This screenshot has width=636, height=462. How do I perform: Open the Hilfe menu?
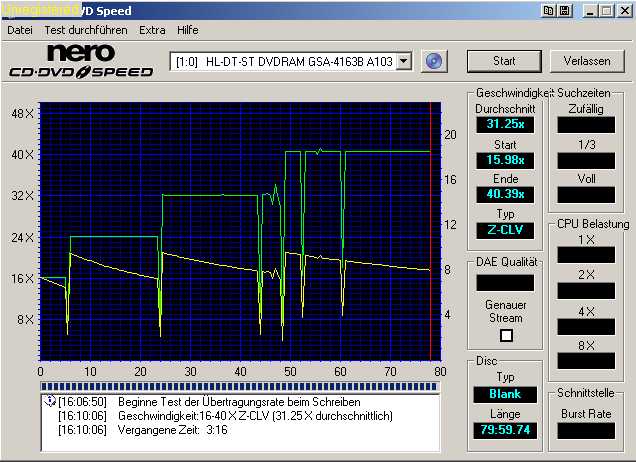pyautogui.click(x=188, y=30)
